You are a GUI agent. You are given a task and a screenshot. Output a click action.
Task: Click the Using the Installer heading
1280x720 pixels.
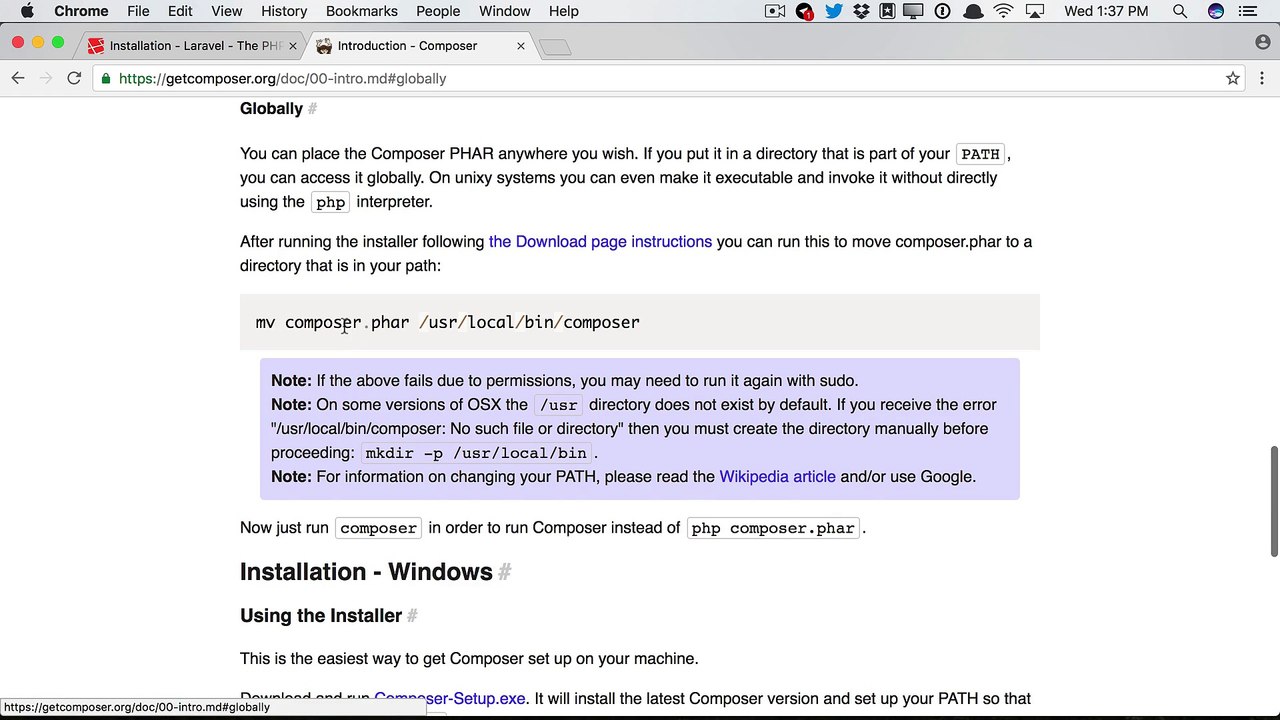[x=321, y=616]
